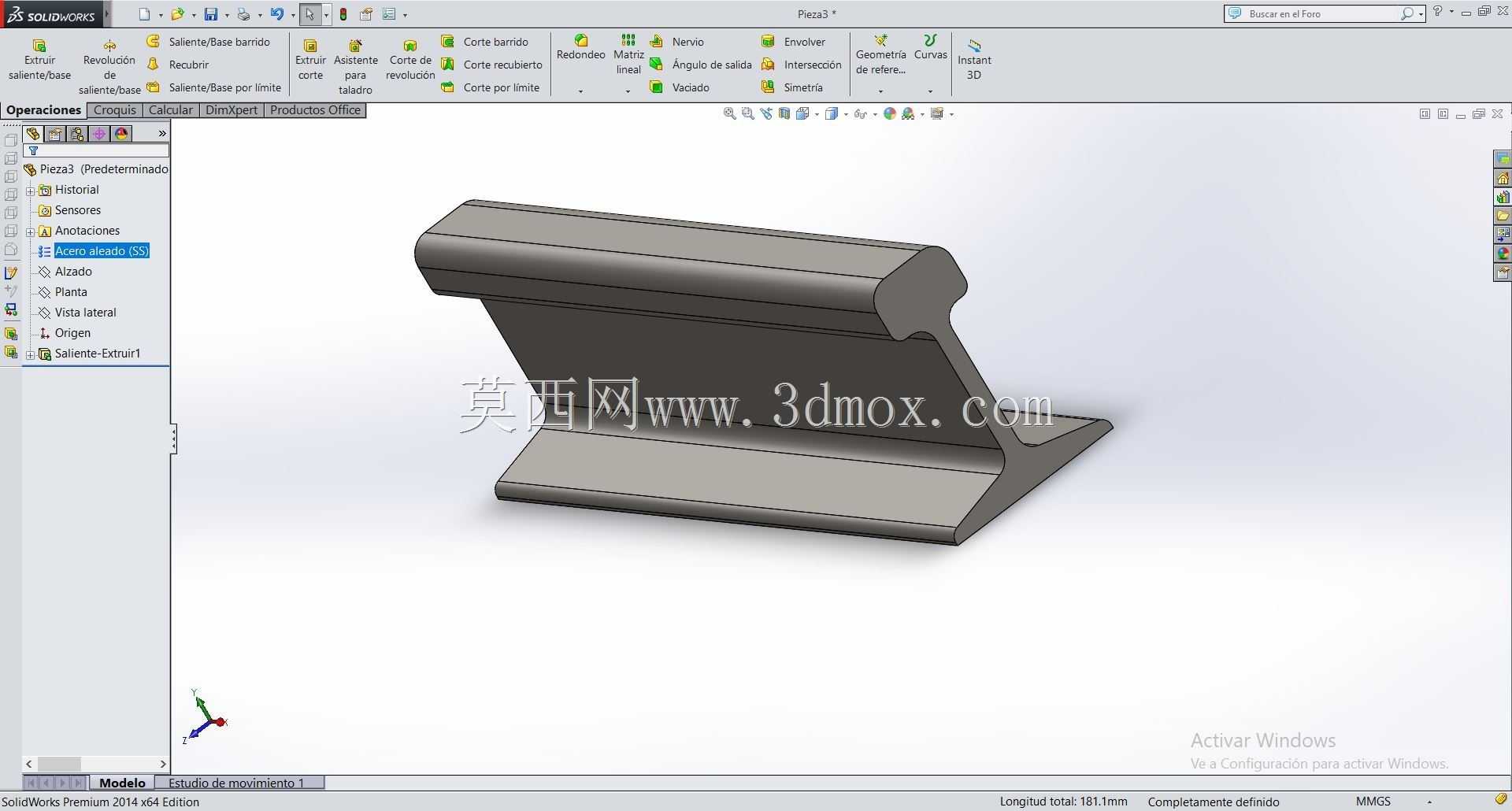Open the Calcular tab

tap(171, 110)
